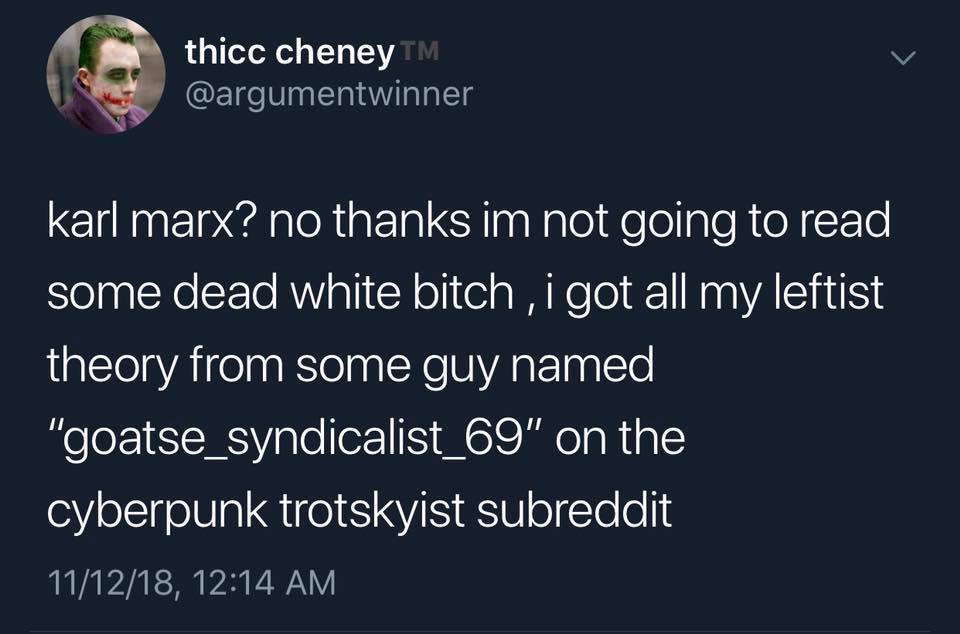Click the words on the after the quote

[x=620, y=438]
